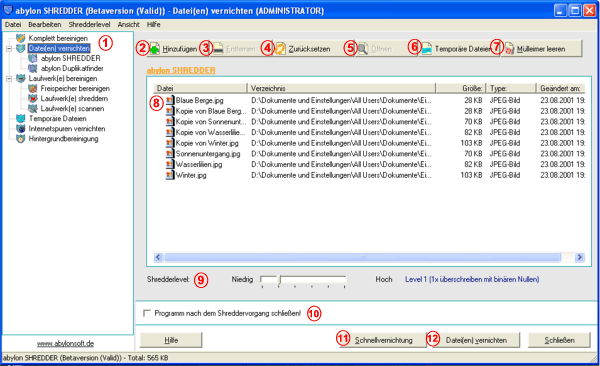Click the file list scroll right arrow

[x=580, y=257]
